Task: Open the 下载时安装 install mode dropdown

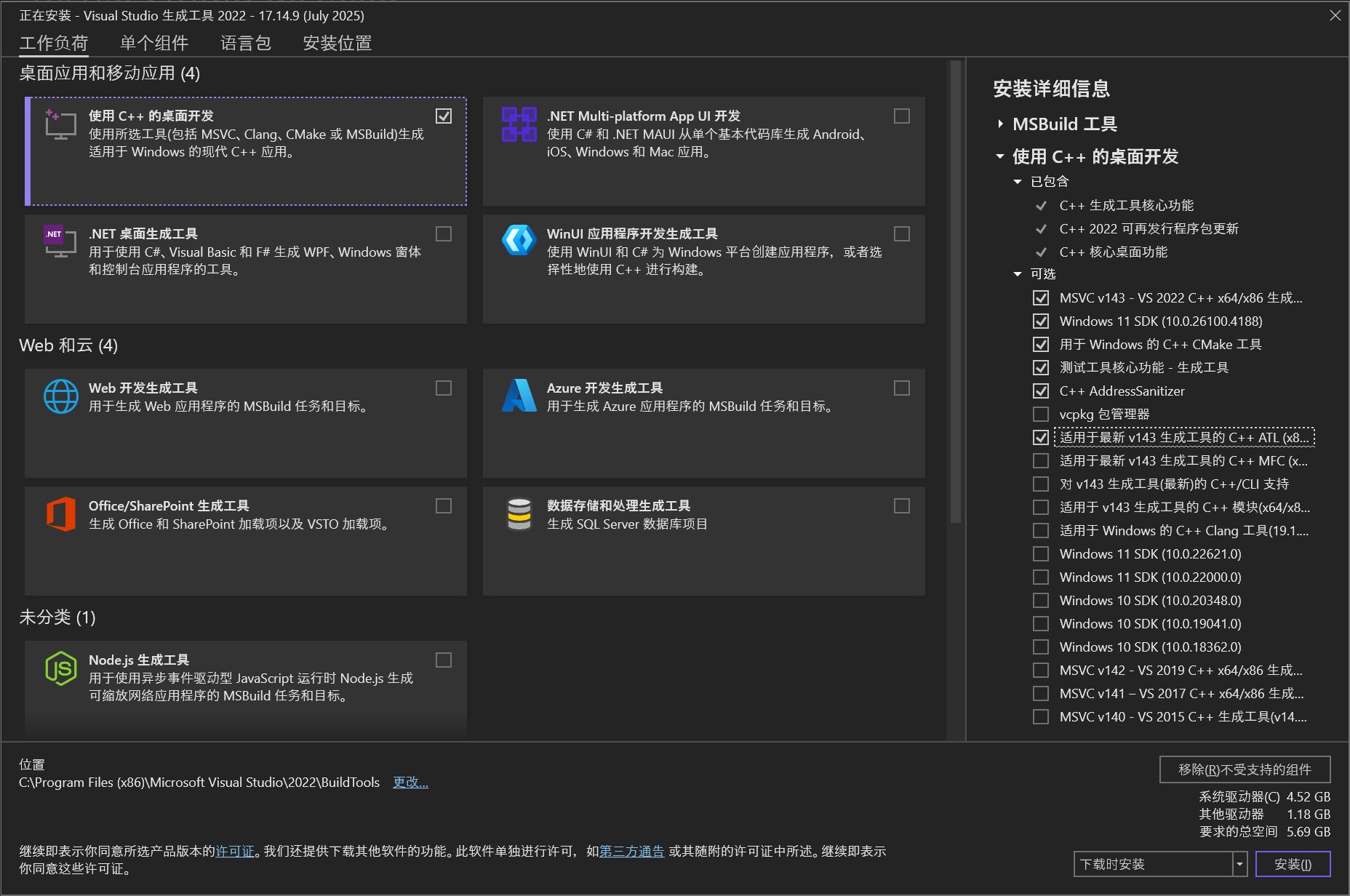Action: click(x=1239, y=864)
